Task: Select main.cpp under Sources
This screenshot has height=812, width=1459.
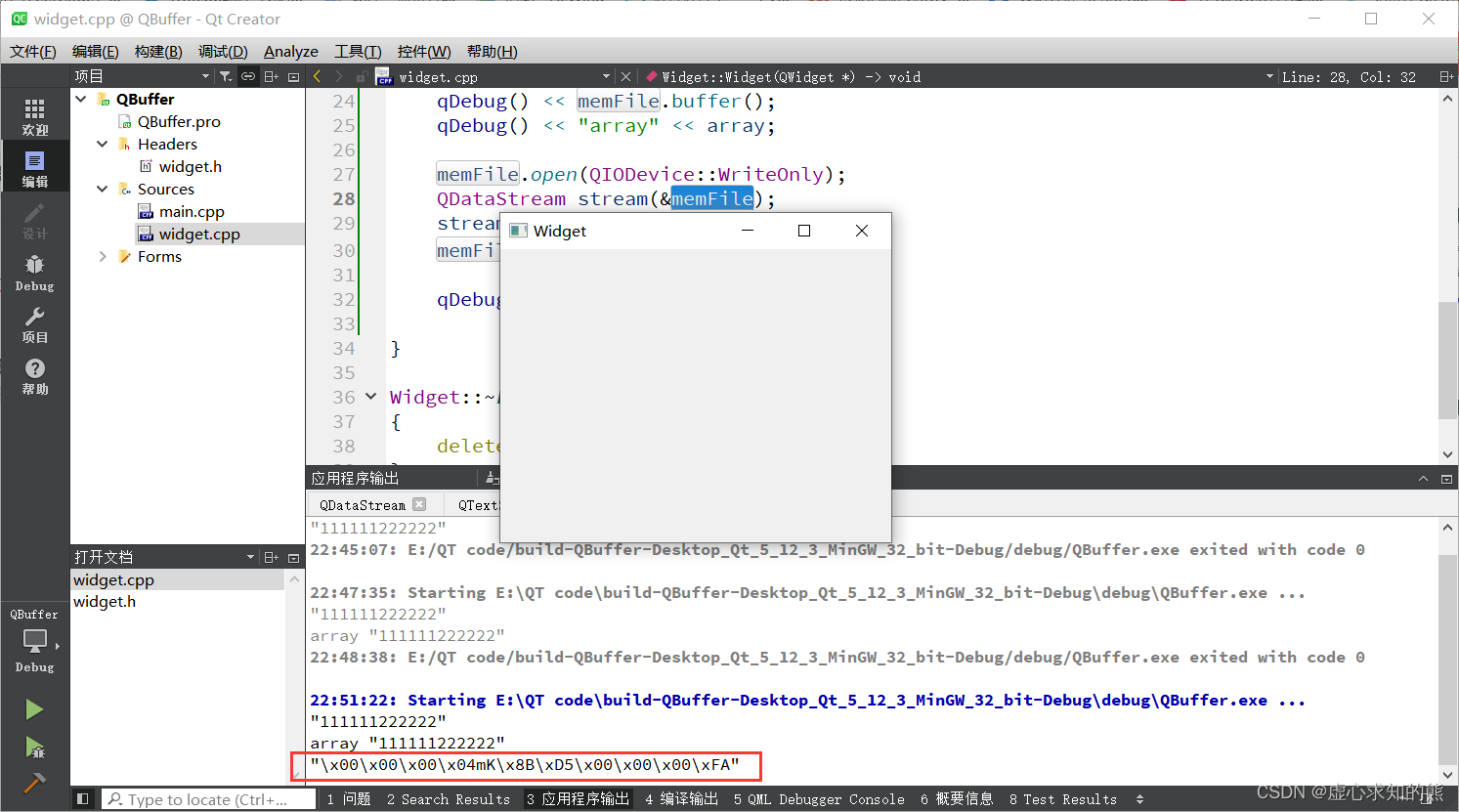Action: pyautogui.click(x=192, y=211)
